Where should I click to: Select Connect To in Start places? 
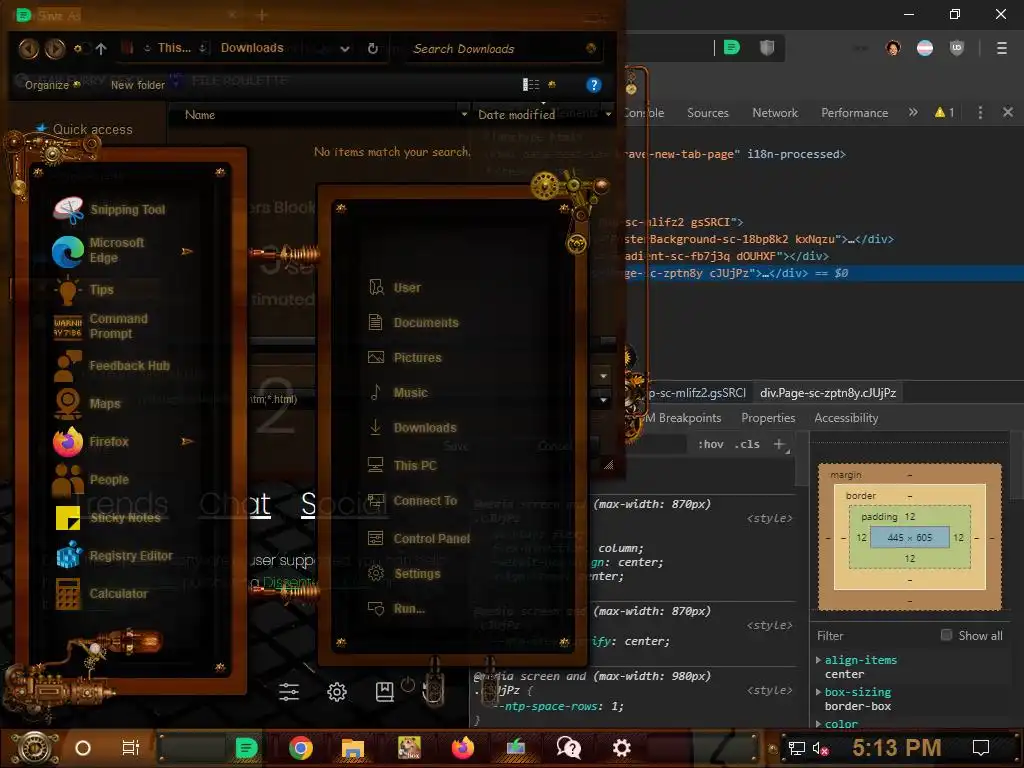(x=412, y=501)
